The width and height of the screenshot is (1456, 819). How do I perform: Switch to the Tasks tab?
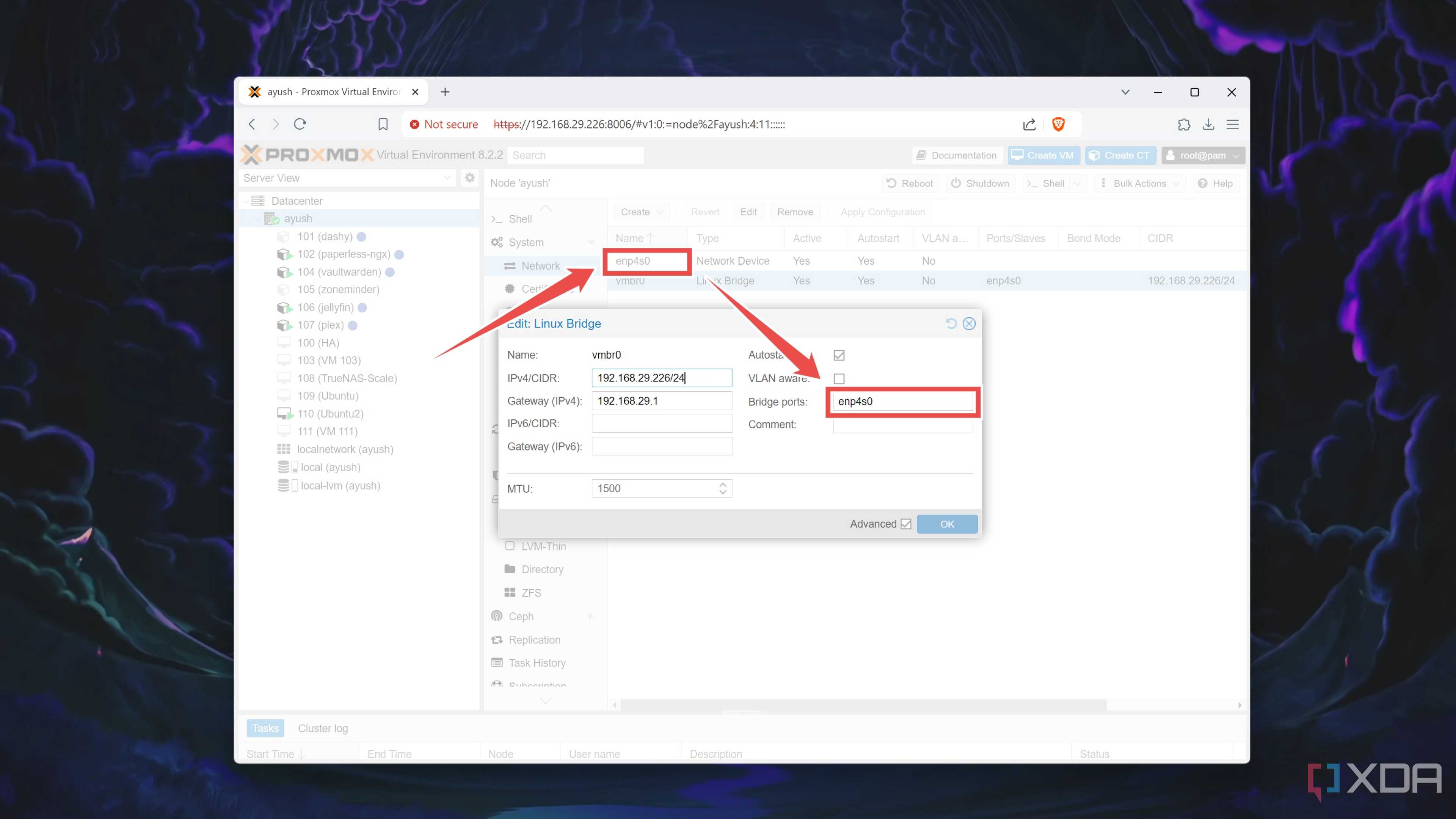265,728
